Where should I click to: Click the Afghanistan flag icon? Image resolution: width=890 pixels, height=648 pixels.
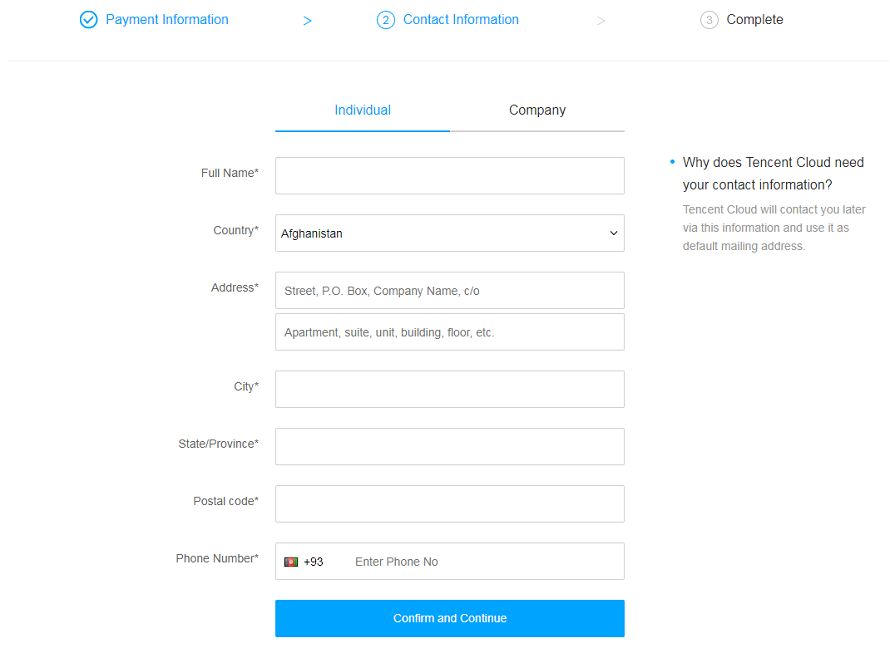(x=291, y=562)
